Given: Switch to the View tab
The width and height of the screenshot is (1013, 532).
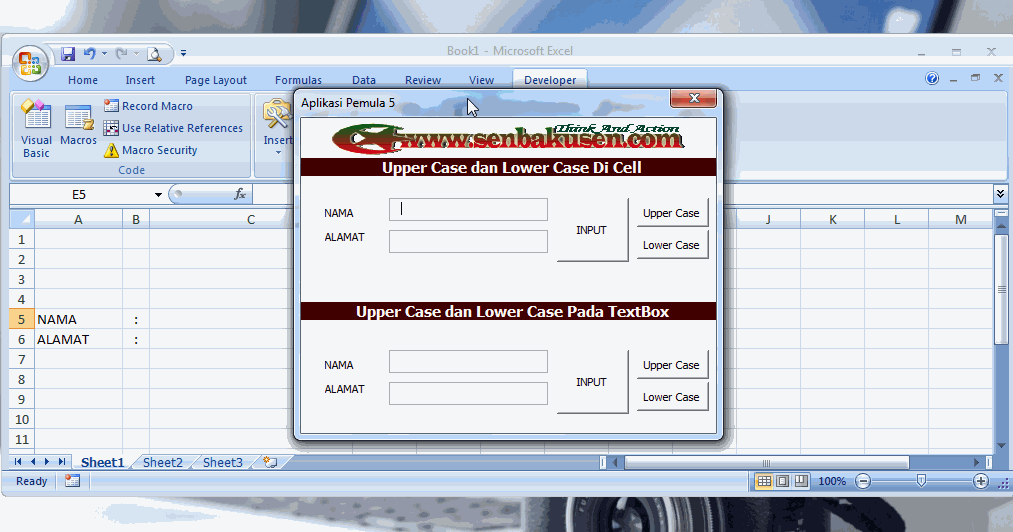Looking at the screenshot, I should point(481,80).
